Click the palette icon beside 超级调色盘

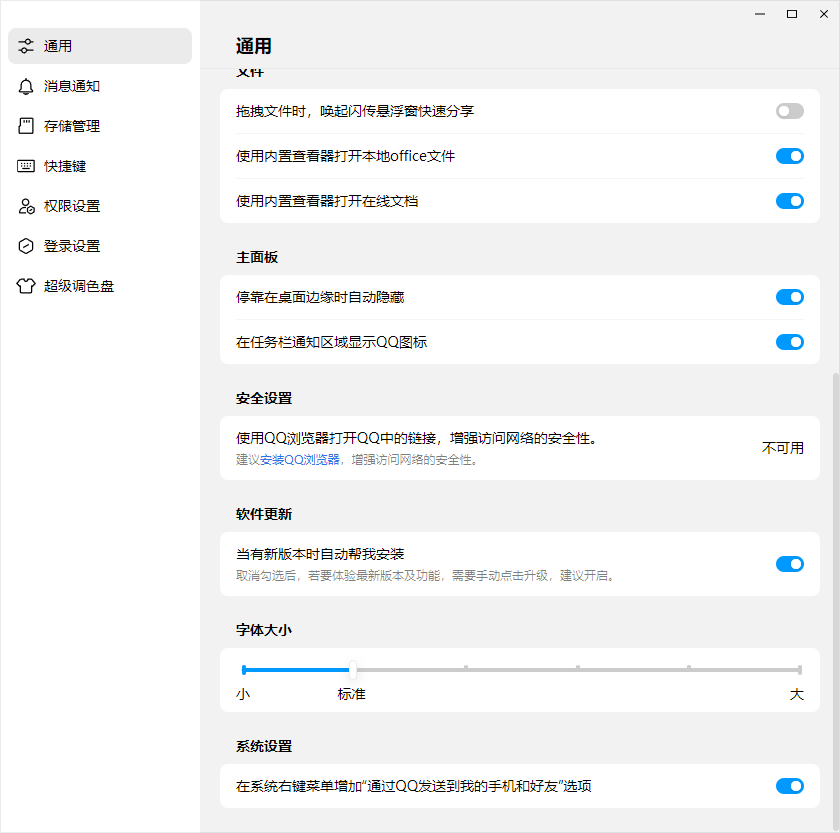[x=26, y=286]
